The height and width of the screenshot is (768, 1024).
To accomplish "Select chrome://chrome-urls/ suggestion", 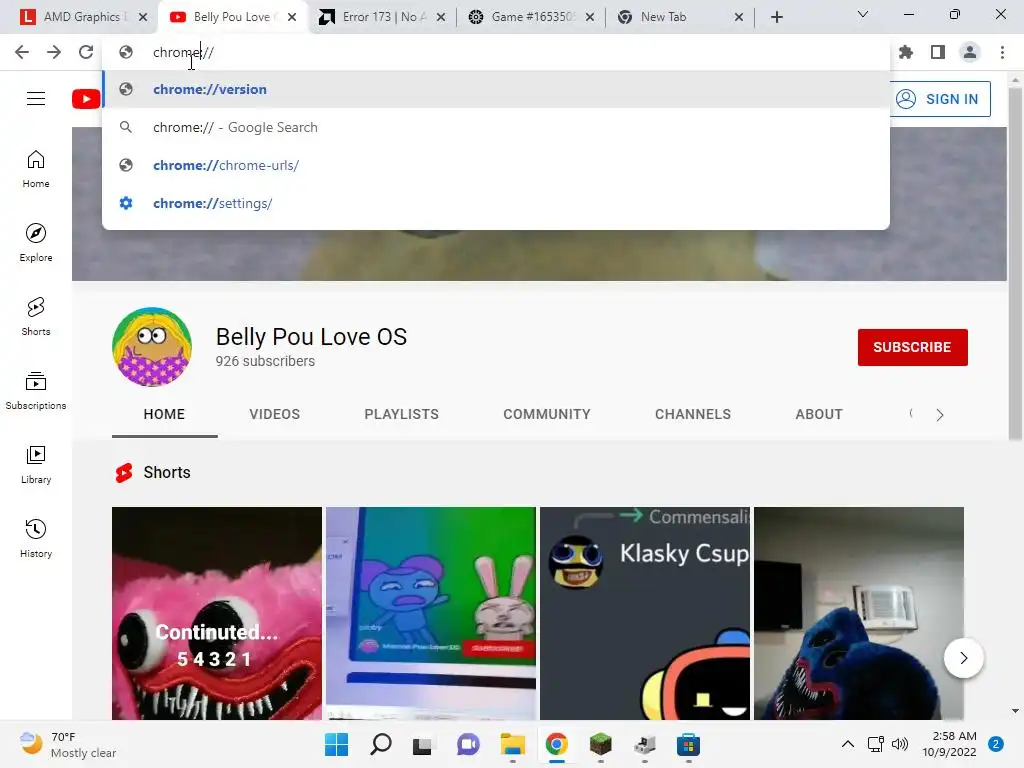I will click(496, 165).
